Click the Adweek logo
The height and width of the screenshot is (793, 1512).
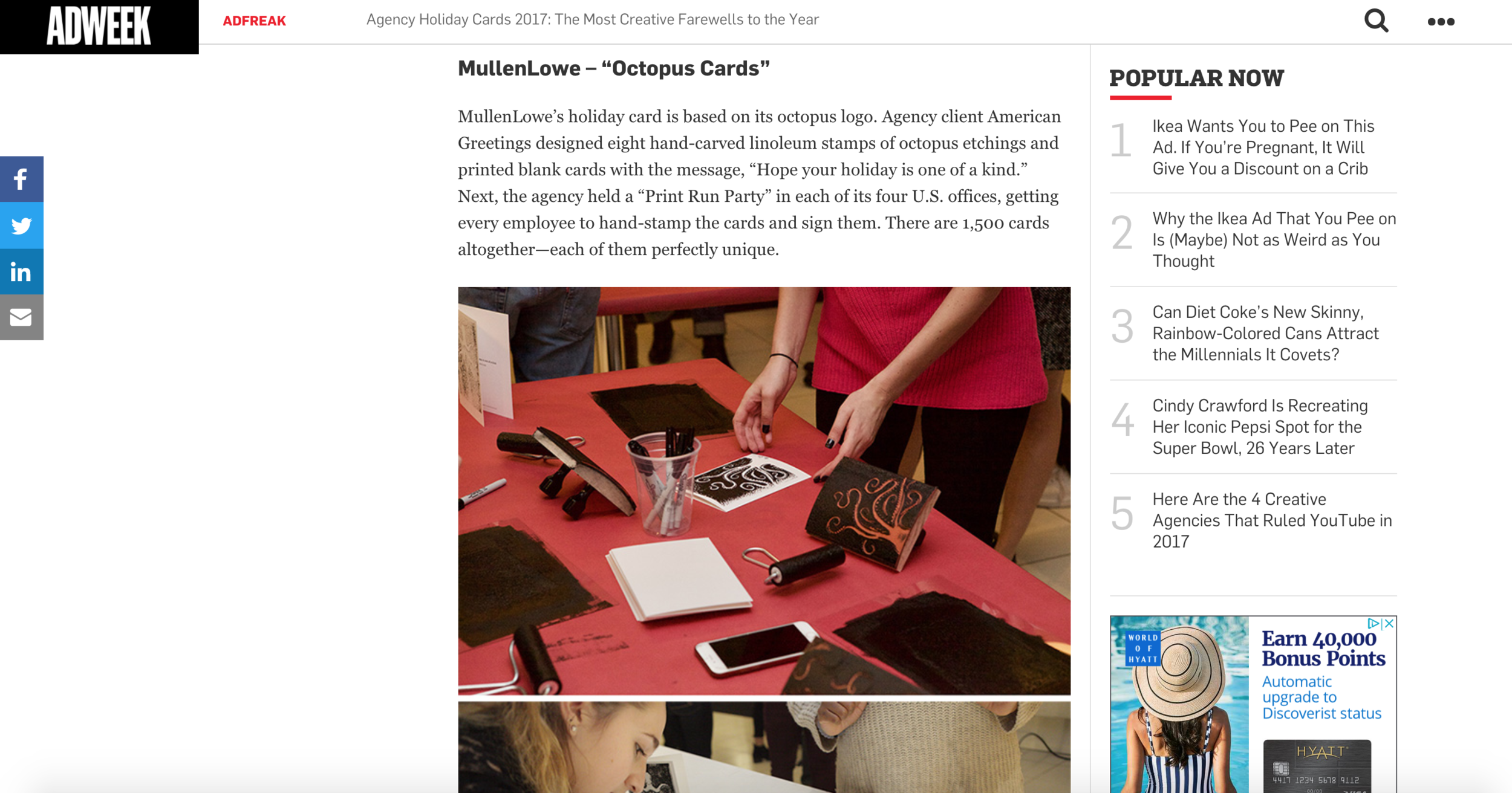(99, 27)
